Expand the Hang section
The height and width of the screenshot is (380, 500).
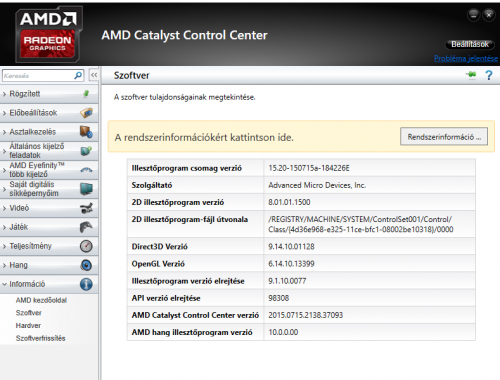(4, 265)
